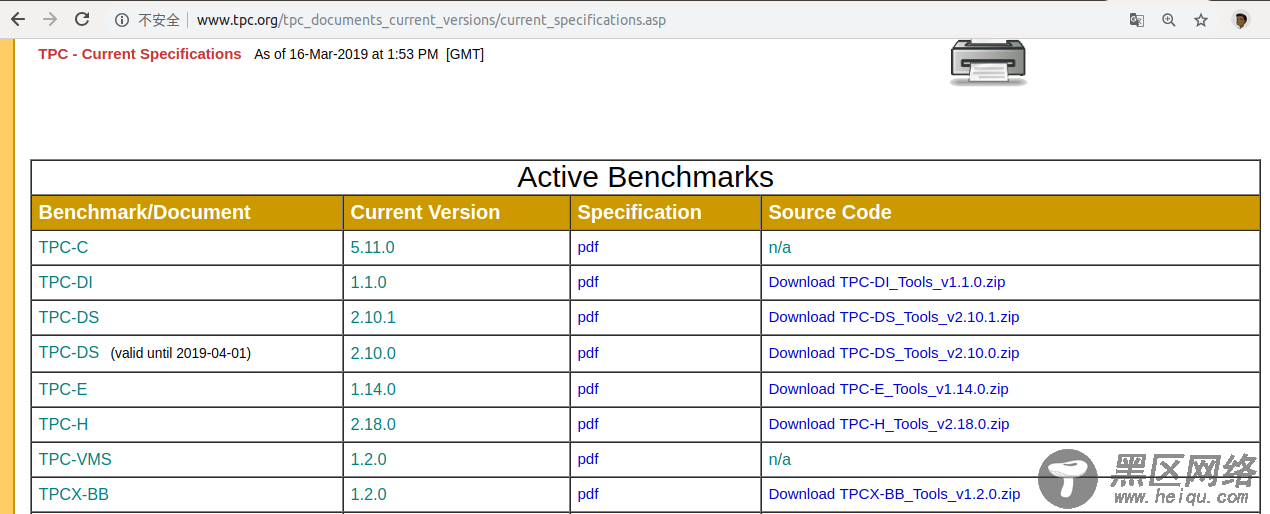
Task: Reload the page with the refresh icon
Action: [x=82, y=19]
